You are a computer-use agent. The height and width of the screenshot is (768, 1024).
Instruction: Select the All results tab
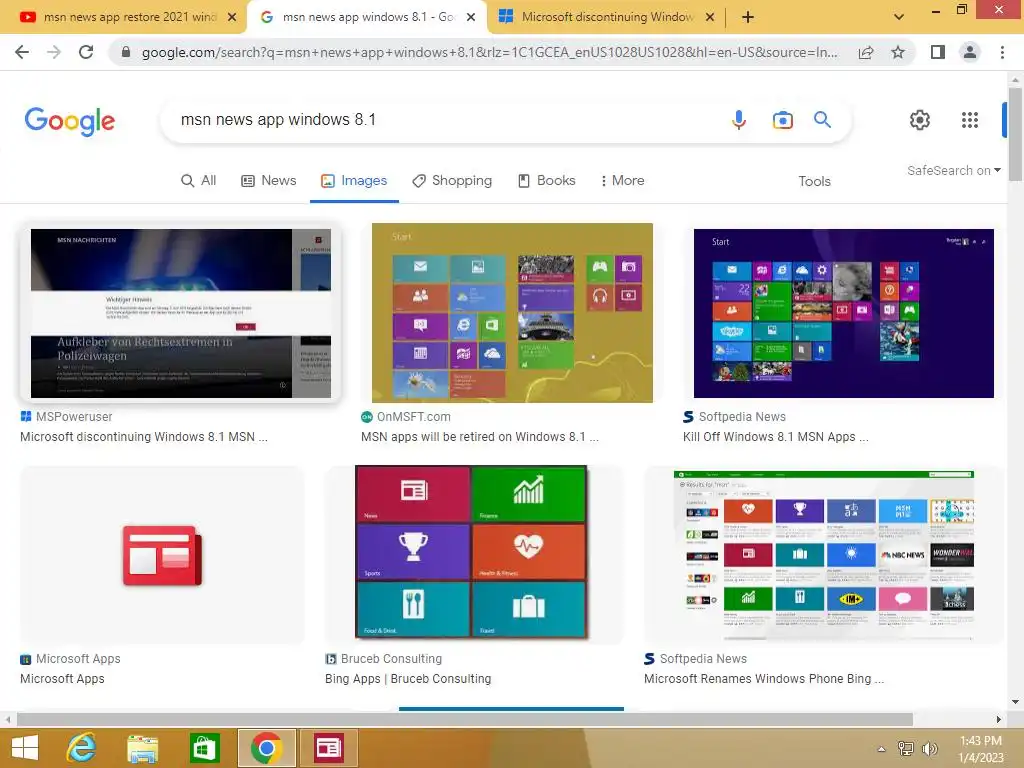[x=199, y=181]
